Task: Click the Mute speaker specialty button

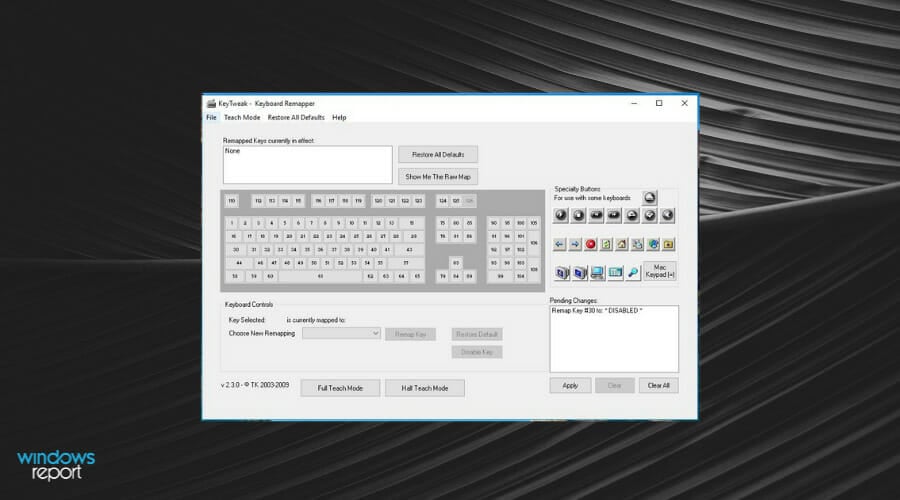Action: point(668,215)
